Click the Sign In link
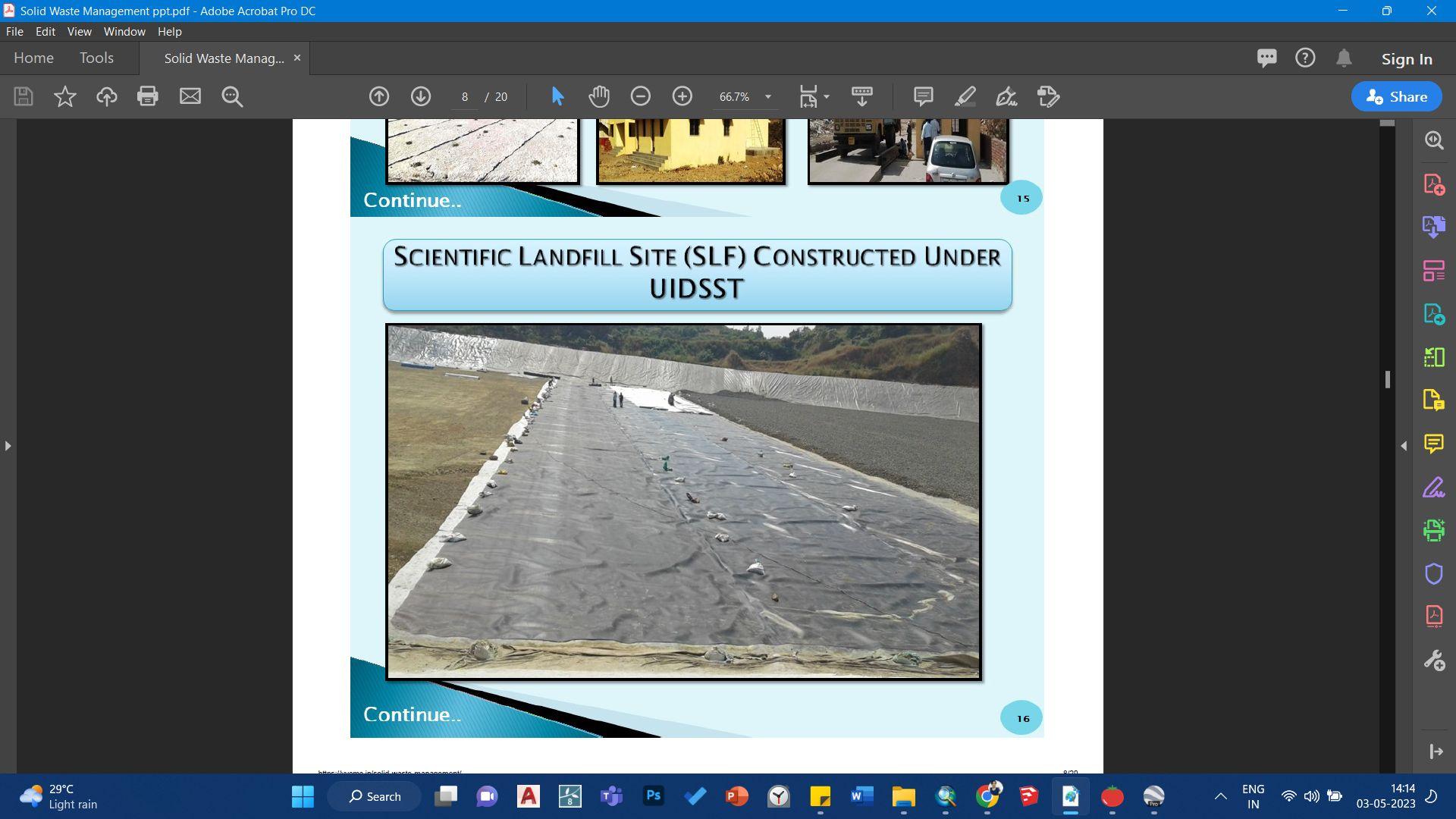This screenshot has height=819, width=1456. point(1406,59)
